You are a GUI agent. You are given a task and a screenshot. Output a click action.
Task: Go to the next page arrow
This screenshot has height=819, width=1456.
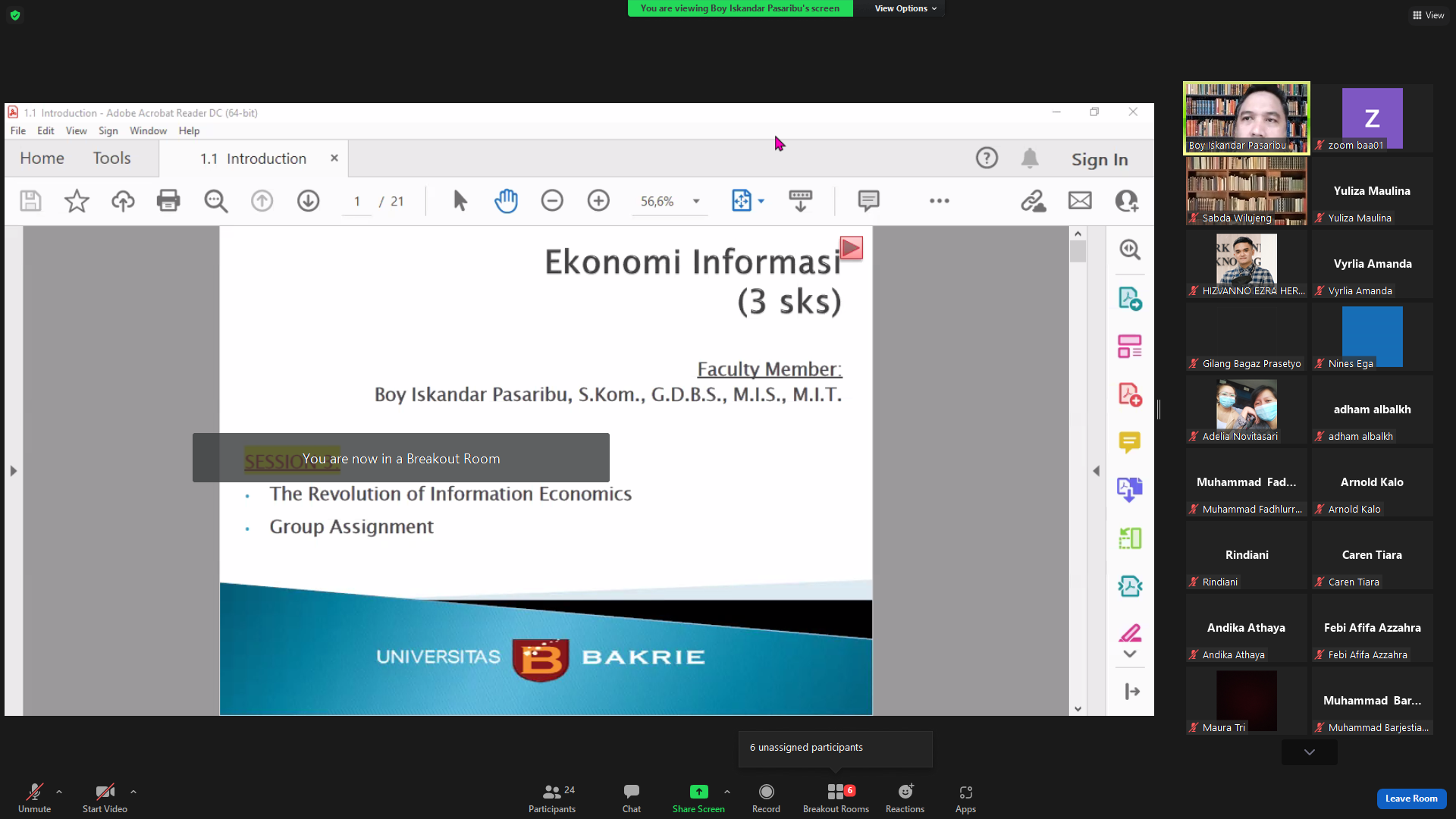308,201
